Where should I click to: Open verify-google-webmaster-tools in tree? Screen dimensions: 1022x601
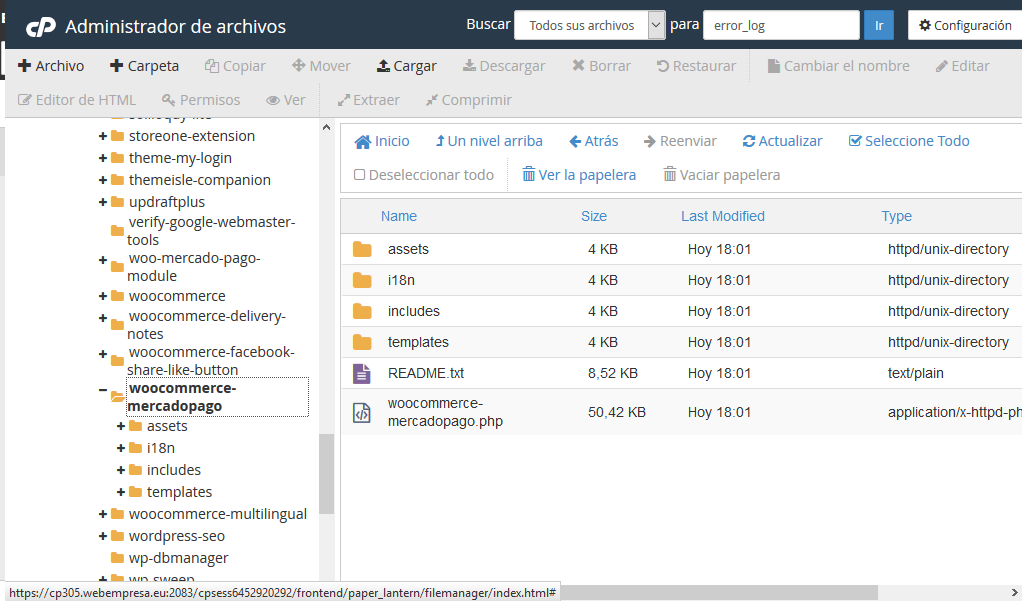coord(211,231)
